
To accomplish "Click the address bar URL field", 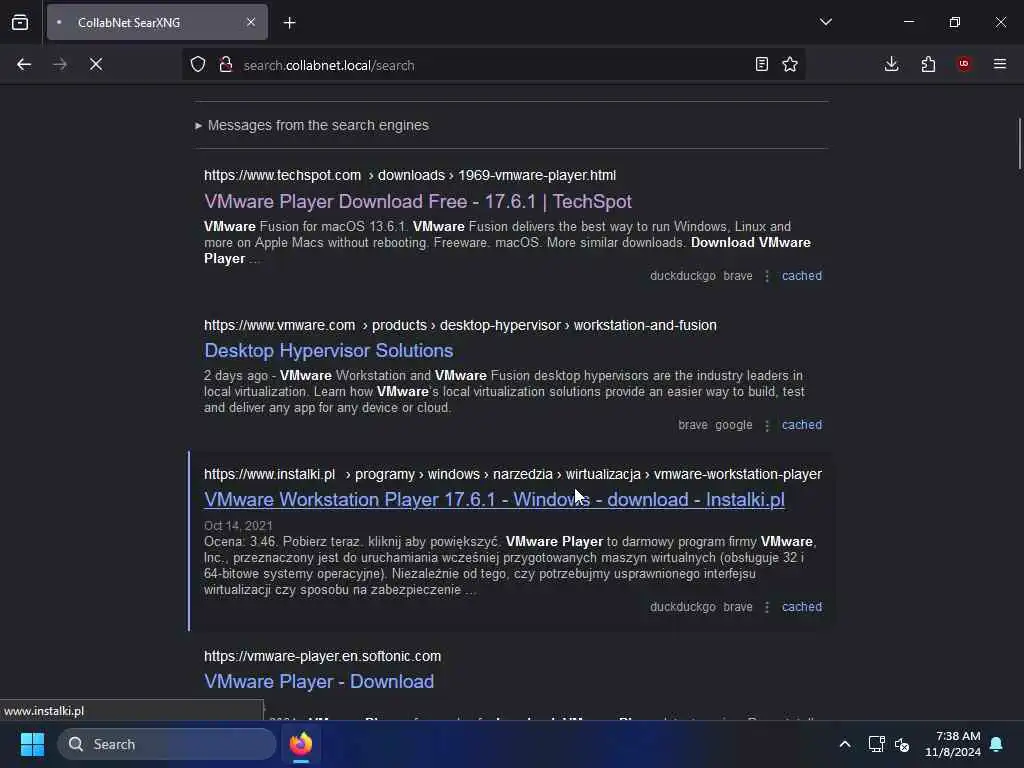I will pos(493,65).
